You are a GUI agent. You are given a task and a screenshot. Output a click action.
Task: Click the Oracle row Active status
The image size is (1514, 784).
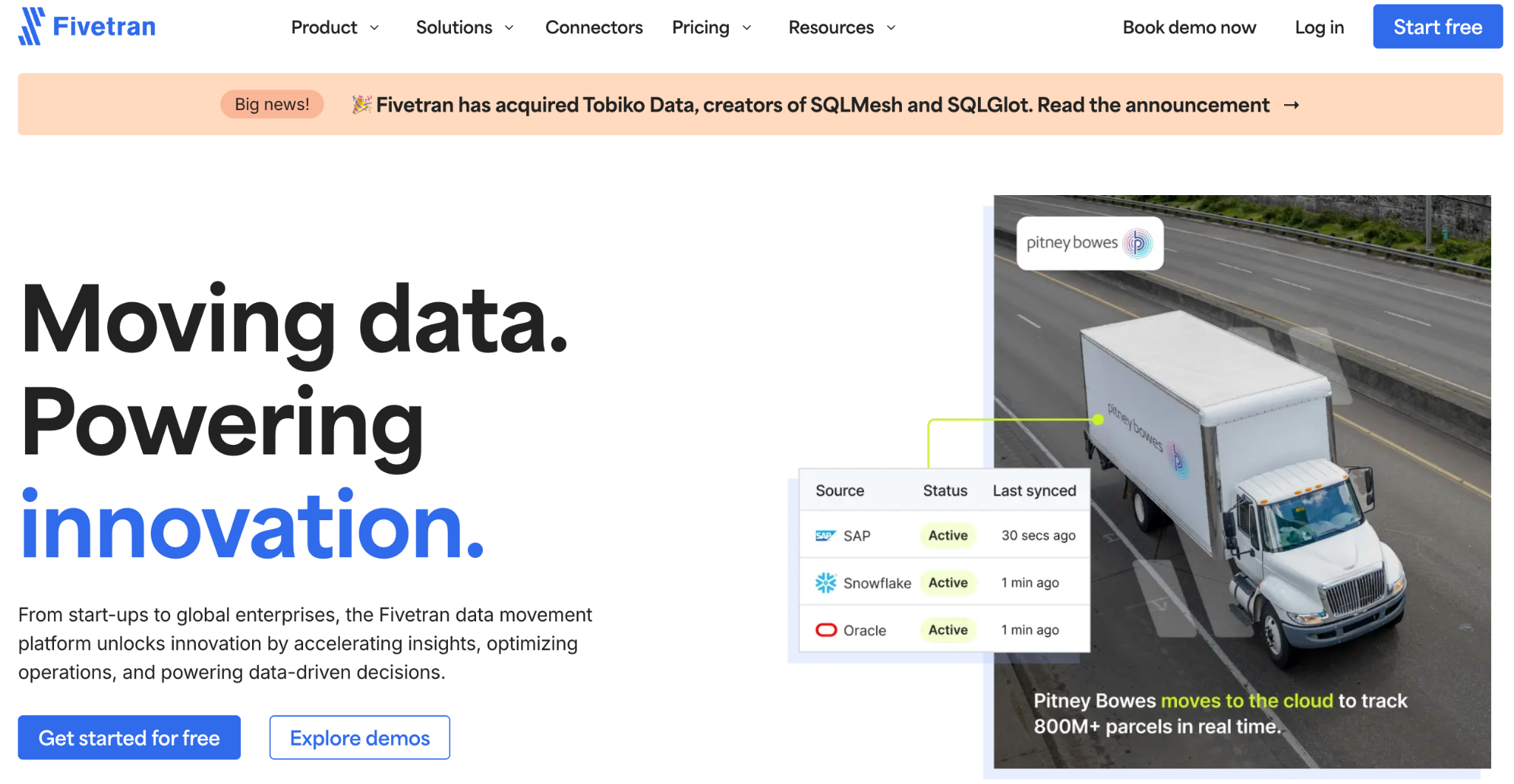[x=948, y=630]
